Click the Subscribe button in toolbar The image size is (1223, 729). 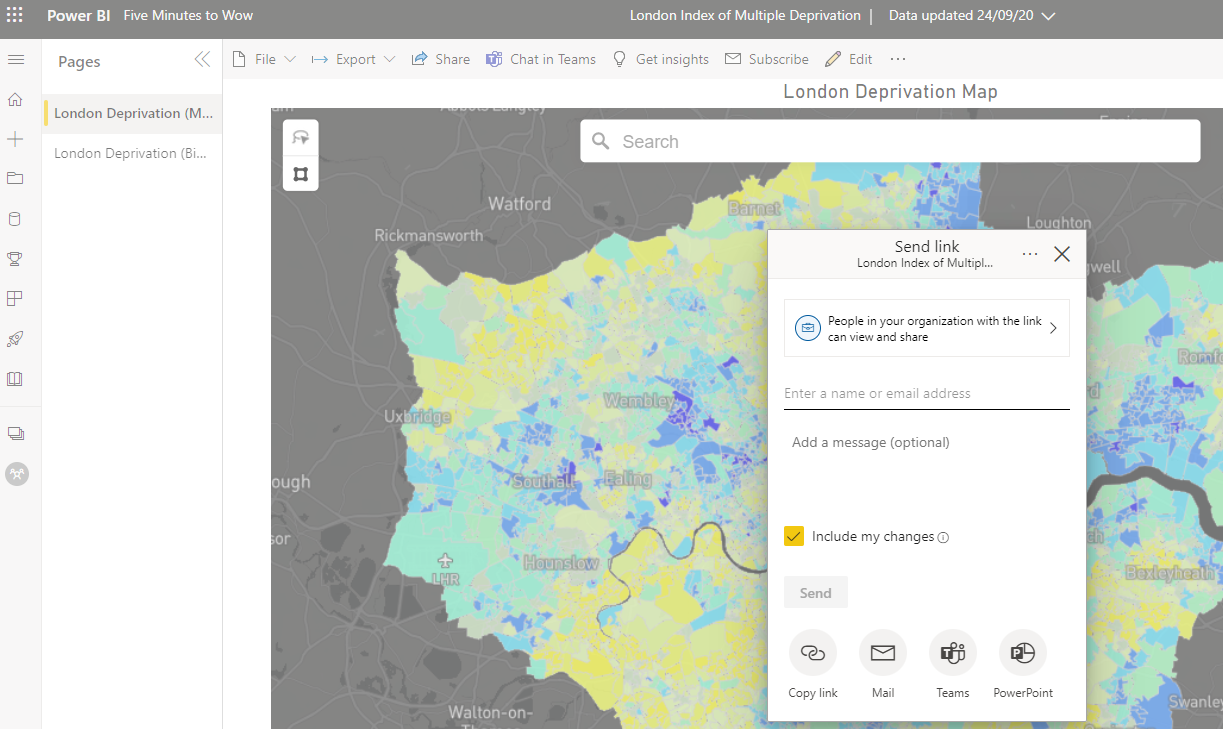[x=767, y=60]
